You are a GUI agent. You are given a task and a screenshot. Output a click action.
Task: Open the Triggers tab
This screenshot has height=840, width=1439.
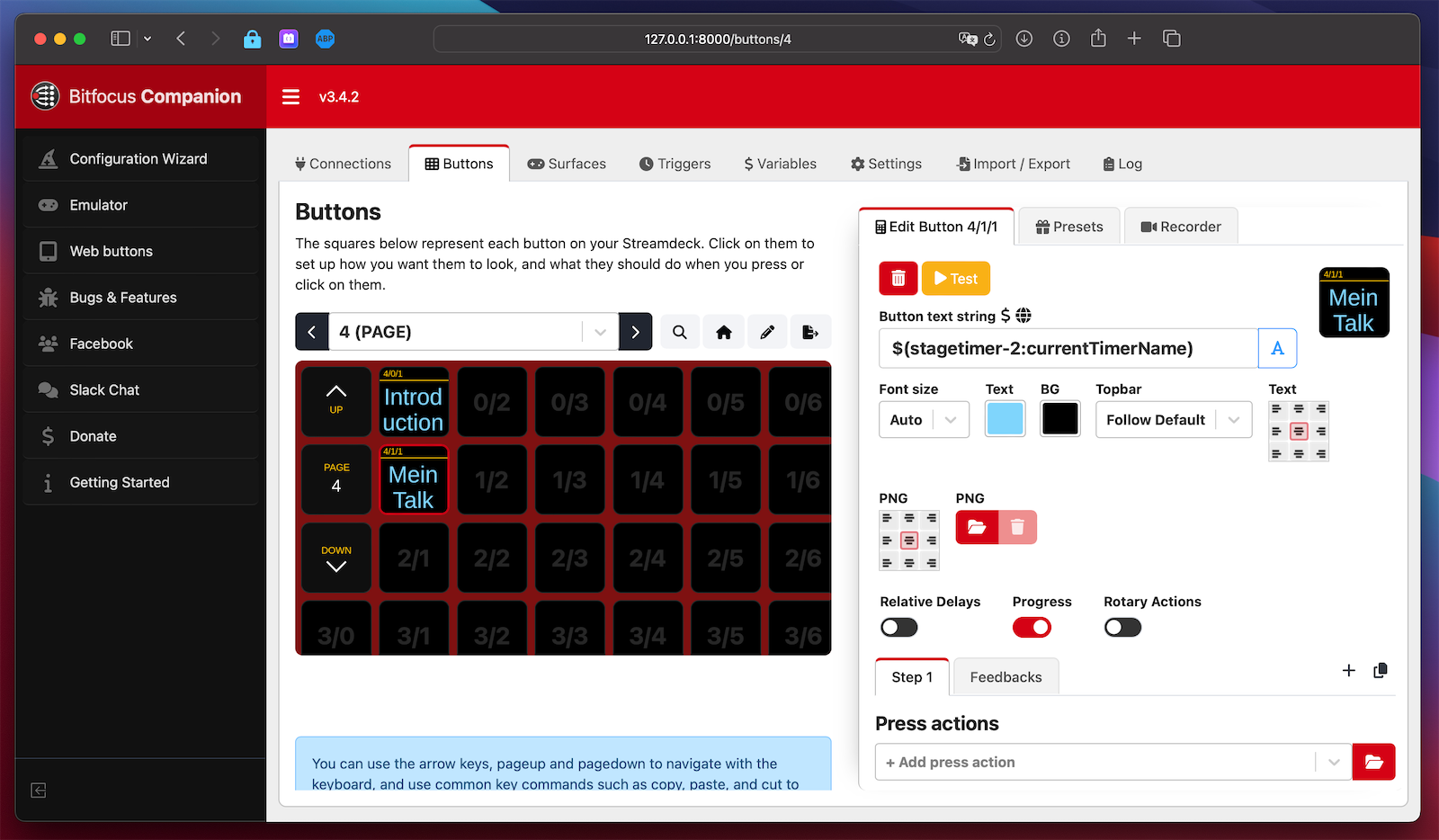pyautogui.click(x=675, y=163)
